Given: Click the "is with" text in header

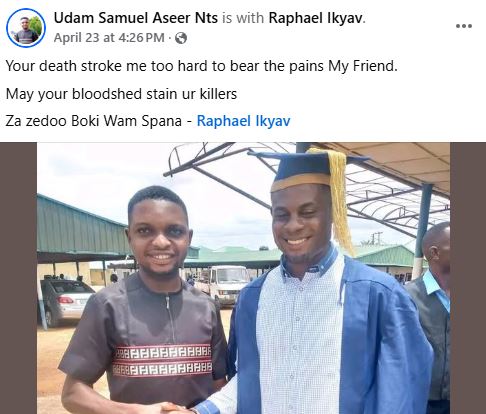Looking at the screenshot, I should click(x=243, y=18).
